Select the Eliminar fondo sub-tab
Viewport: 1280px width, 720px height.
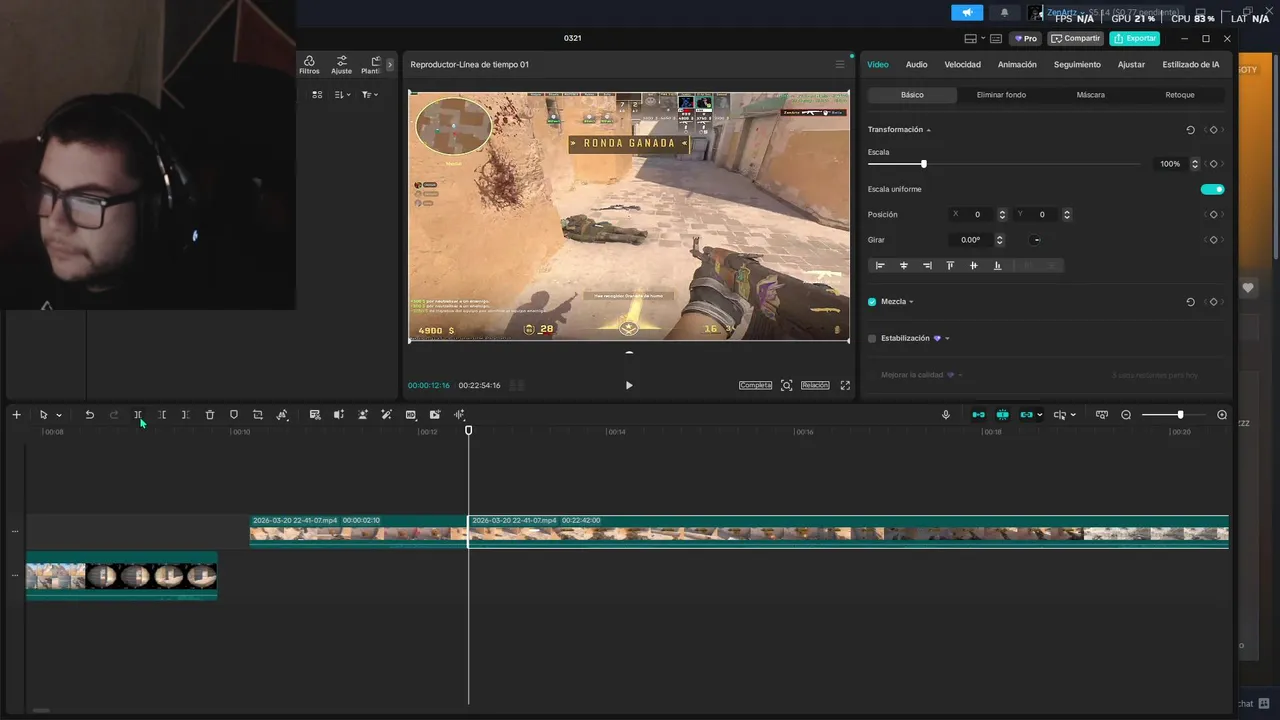(1001, 95)
